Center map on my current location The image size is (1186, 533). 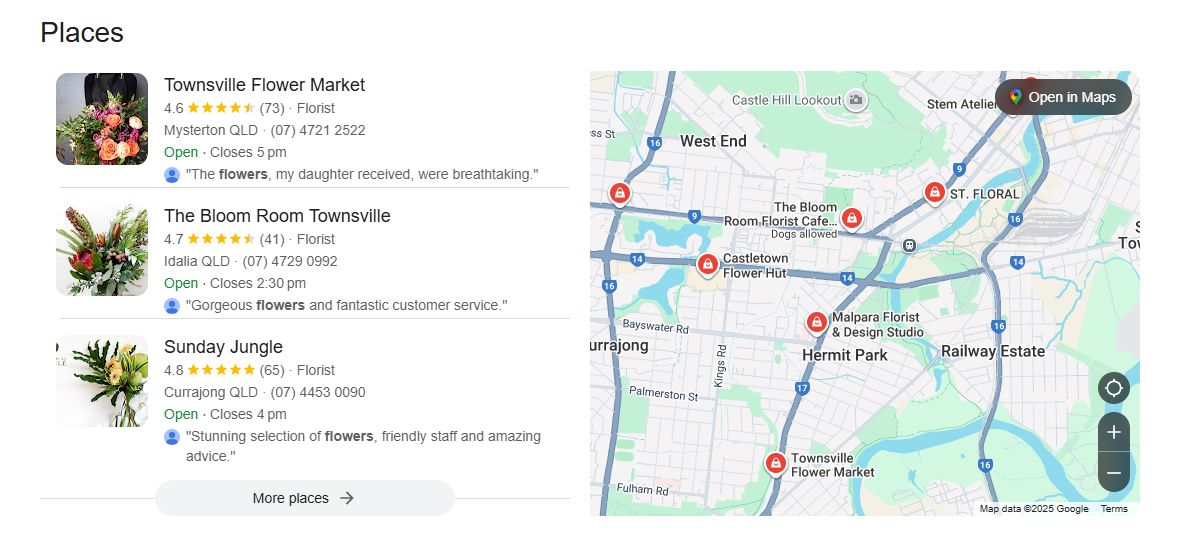[x=1113, y=388]
